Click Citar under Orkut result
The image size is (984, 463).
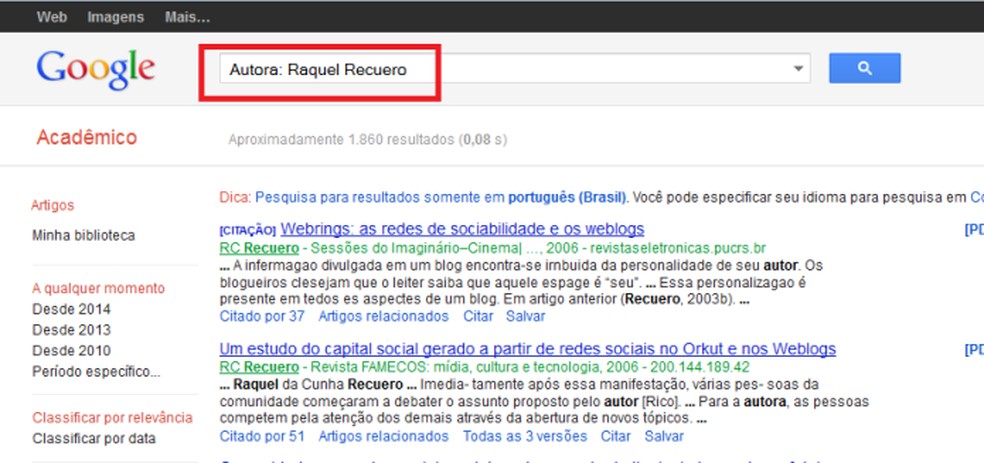616,436
